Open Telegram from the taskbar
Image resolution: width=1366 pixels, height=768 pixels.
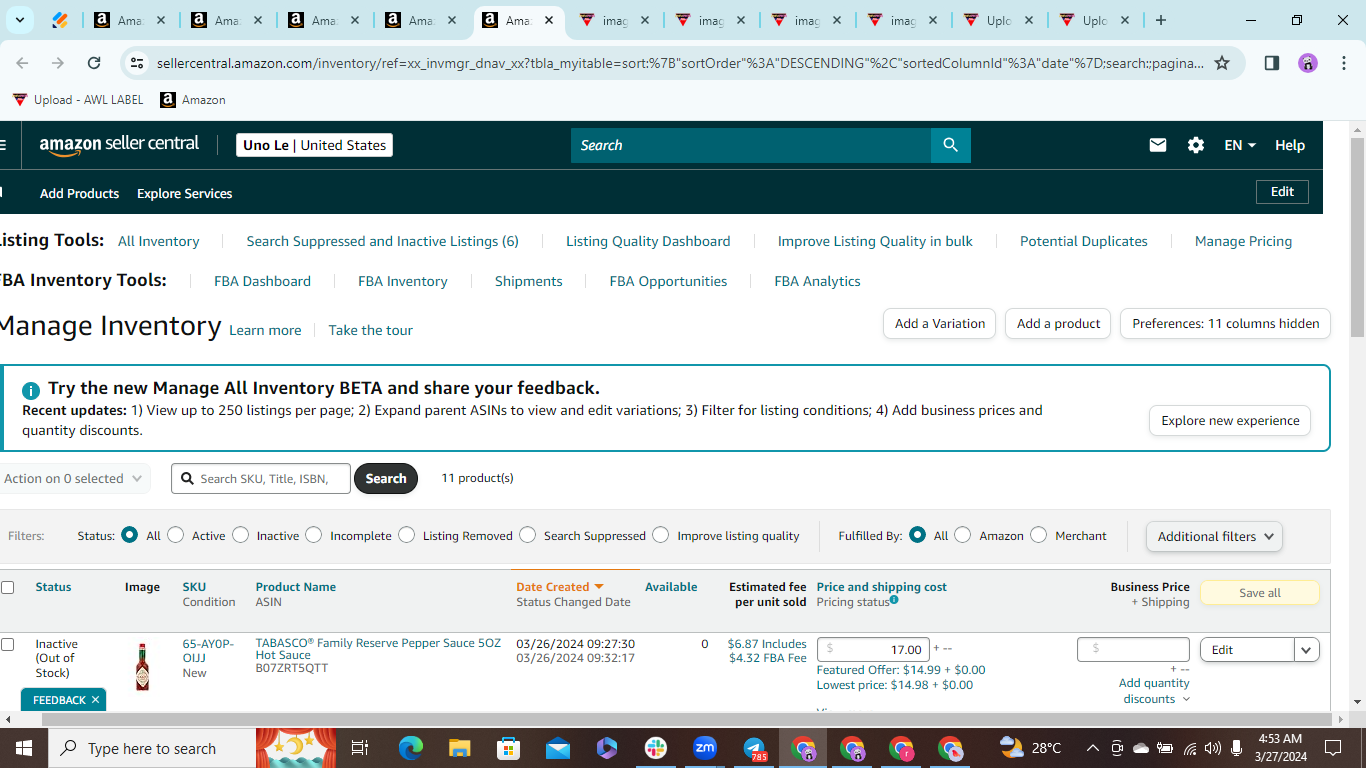coord(754,748)
